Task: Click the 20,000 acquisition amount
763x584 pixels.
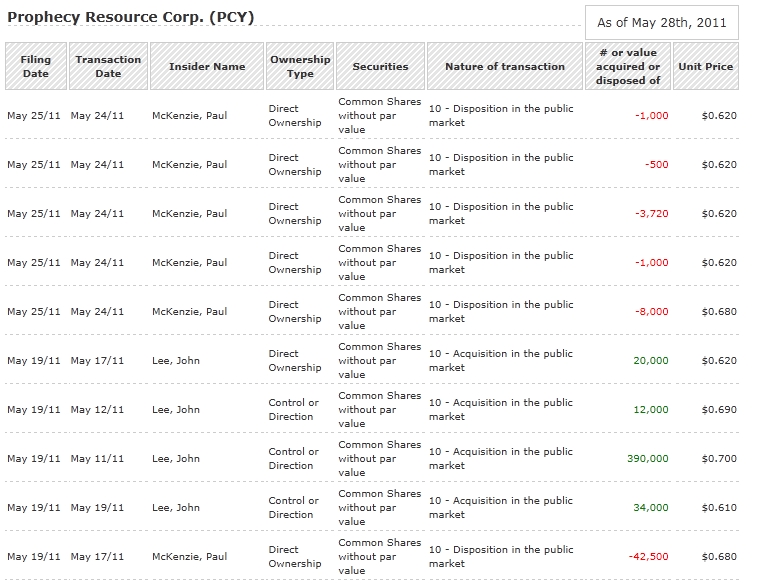Action: [x=650, y=361]
